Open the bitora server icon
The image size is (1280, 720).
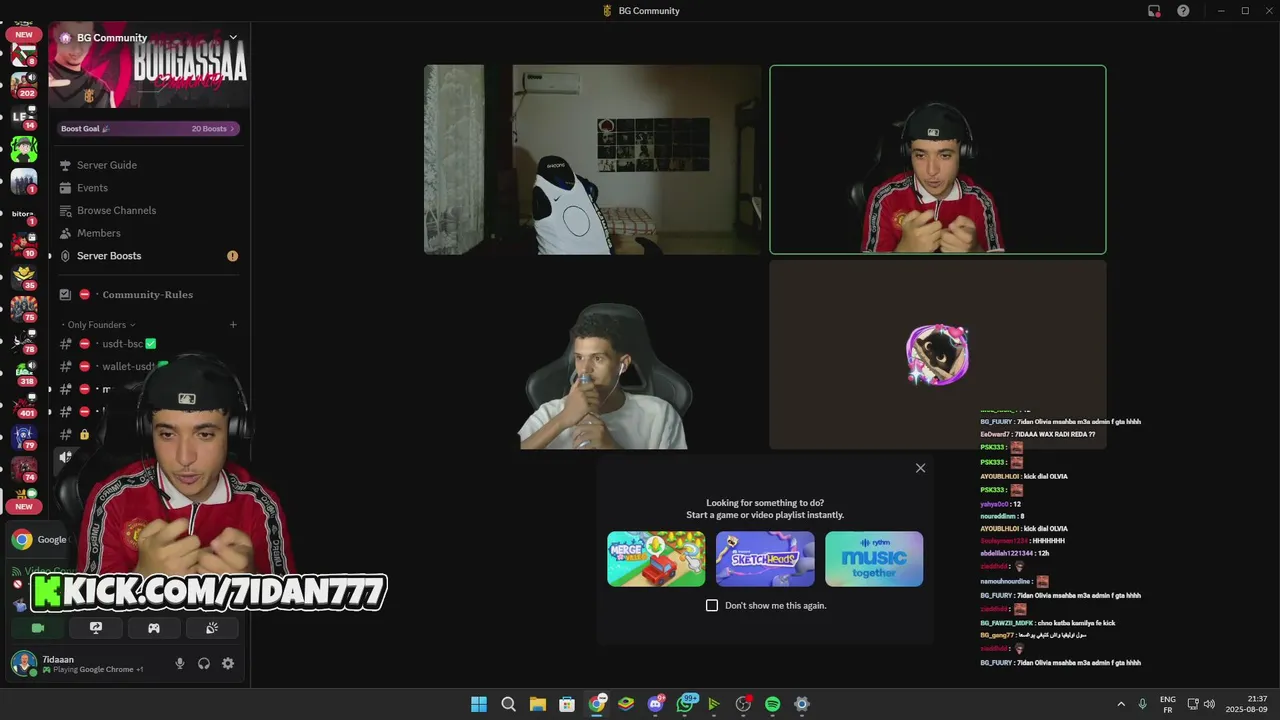point(23,213)
